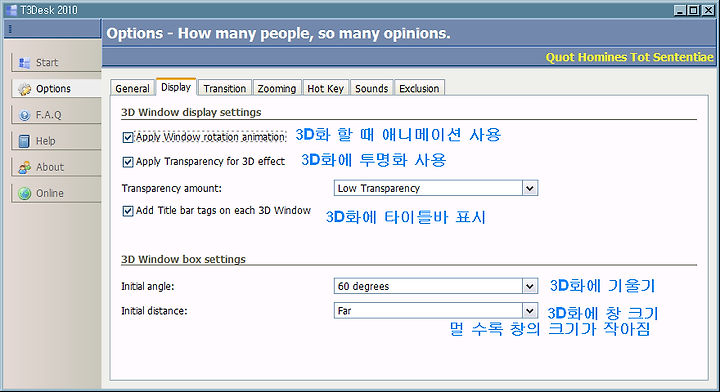Go to the Online label in the sidebar
720x392 pixels.
[x=50, y=193]
